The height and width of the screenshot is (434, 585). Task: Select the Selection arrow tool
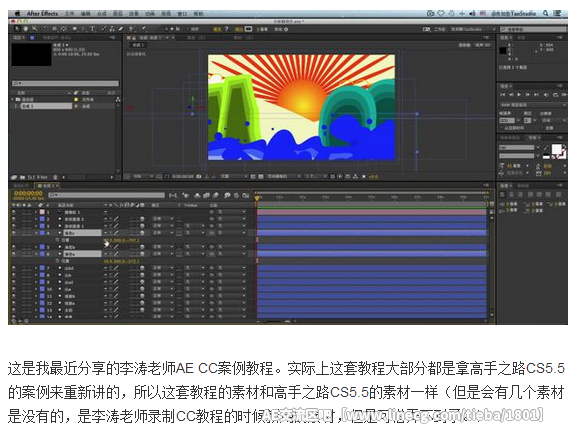point(16,29)
